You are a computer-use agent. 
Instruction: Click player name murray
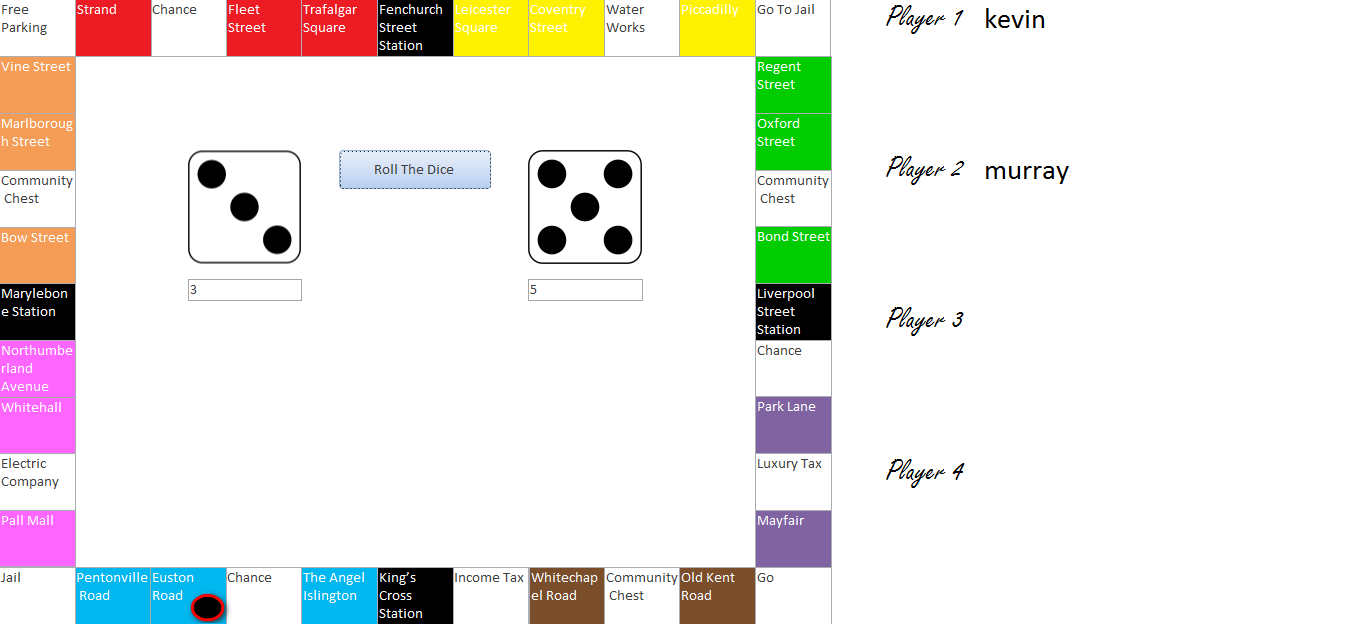[1026, 171]
